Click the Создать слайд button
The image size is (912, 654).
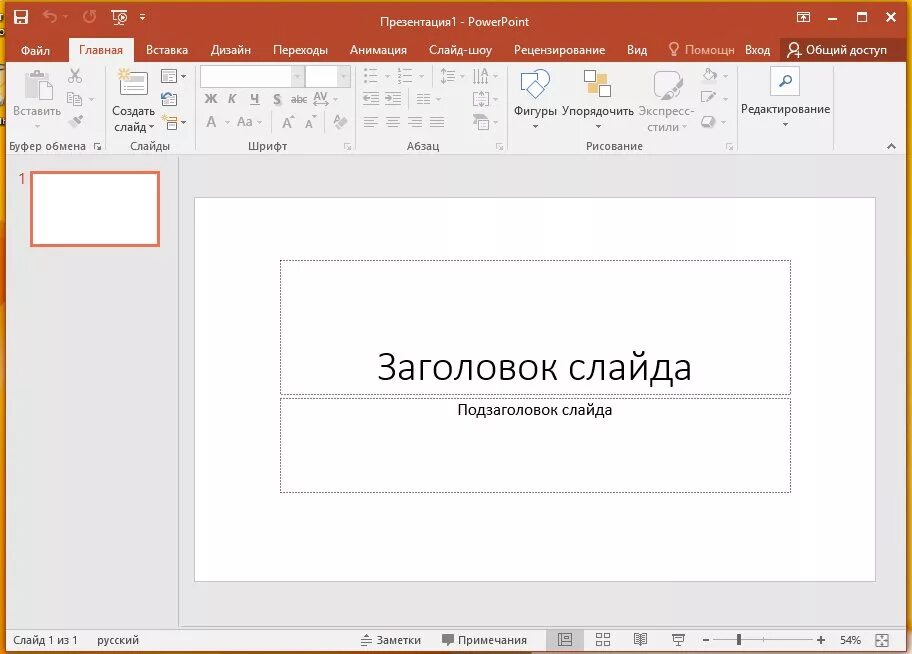[134, 101]
